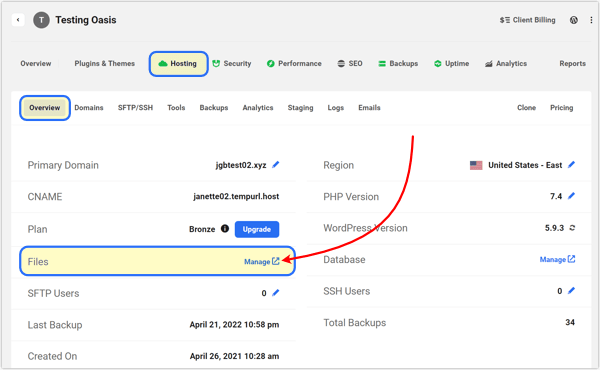Viewport: 600px width, 370px height.
Task: Click the Testing Oasis site title
Action: [86, 20]
